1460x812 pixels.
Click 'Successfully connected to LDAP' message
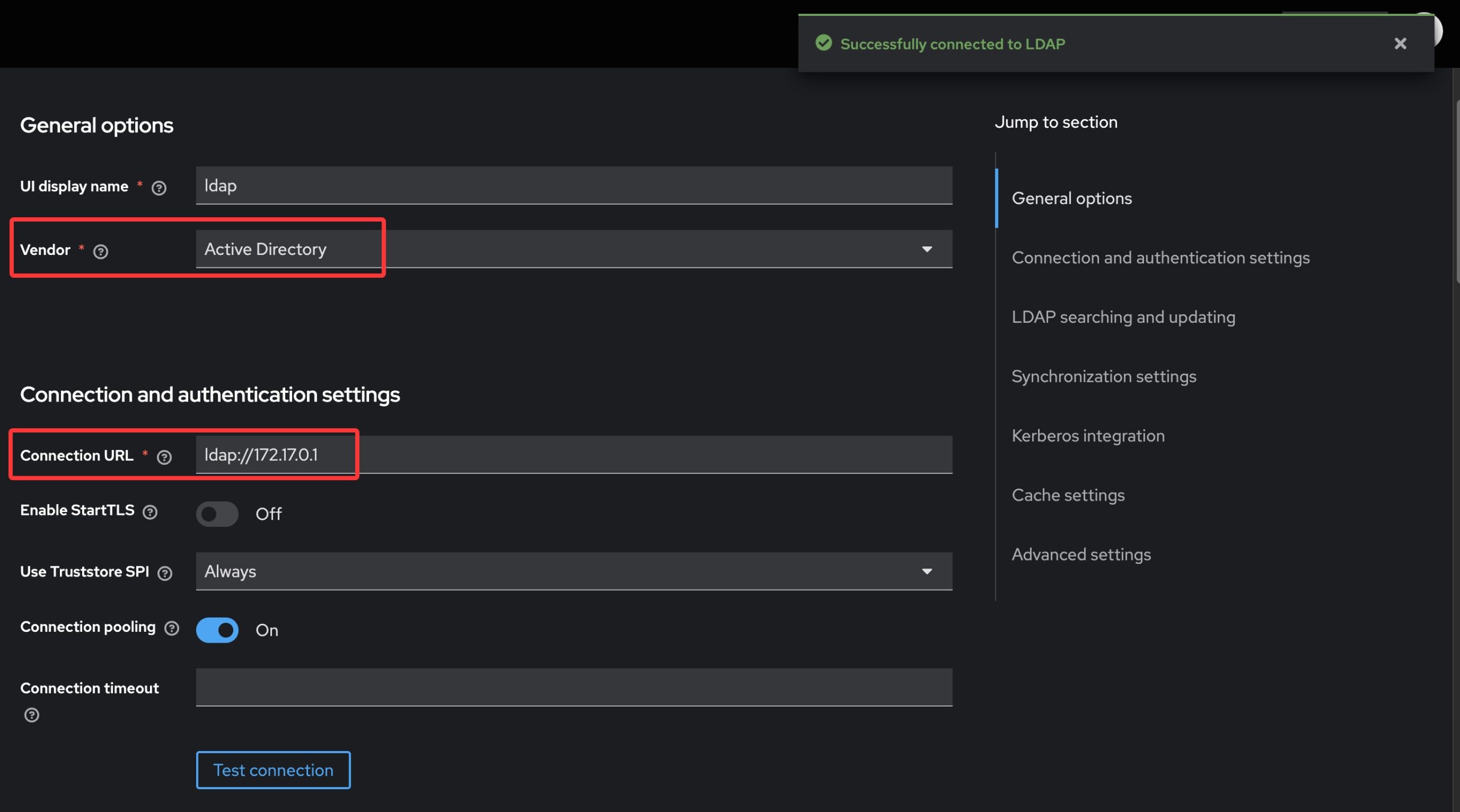[952, 44]
